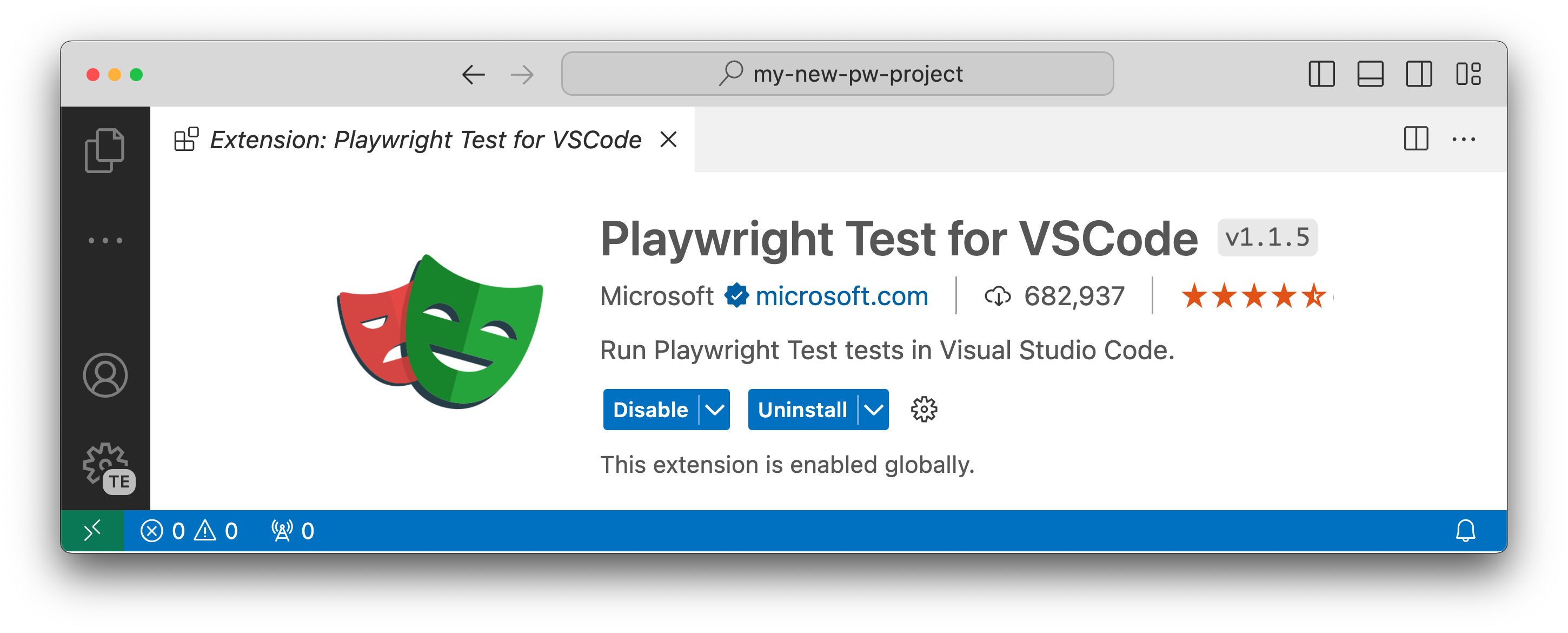This screenshot has height=633, width=1568.
Task: Select the Playwright Test for VSCode tab
Action: pyautogui.click(x=425, y=140)
